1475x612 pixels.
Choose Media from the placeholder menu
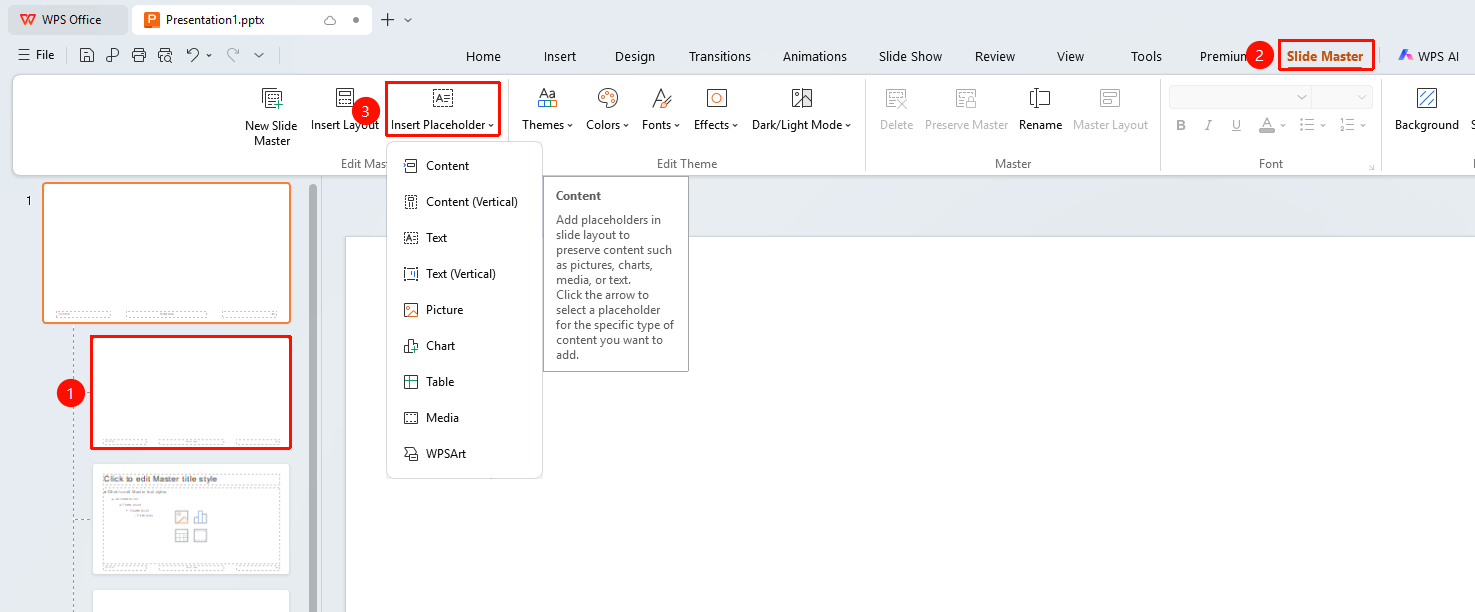click(464, 418)
